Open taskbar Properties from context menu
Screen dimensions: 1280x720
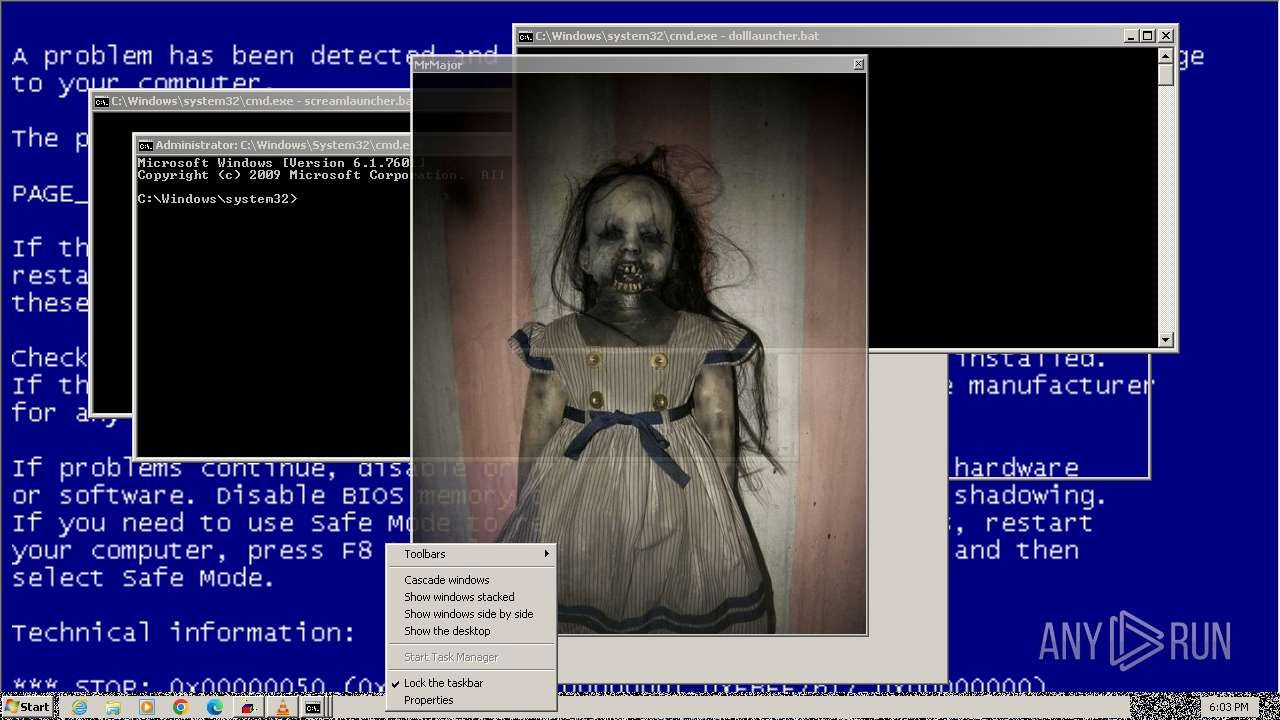point(471,700)
